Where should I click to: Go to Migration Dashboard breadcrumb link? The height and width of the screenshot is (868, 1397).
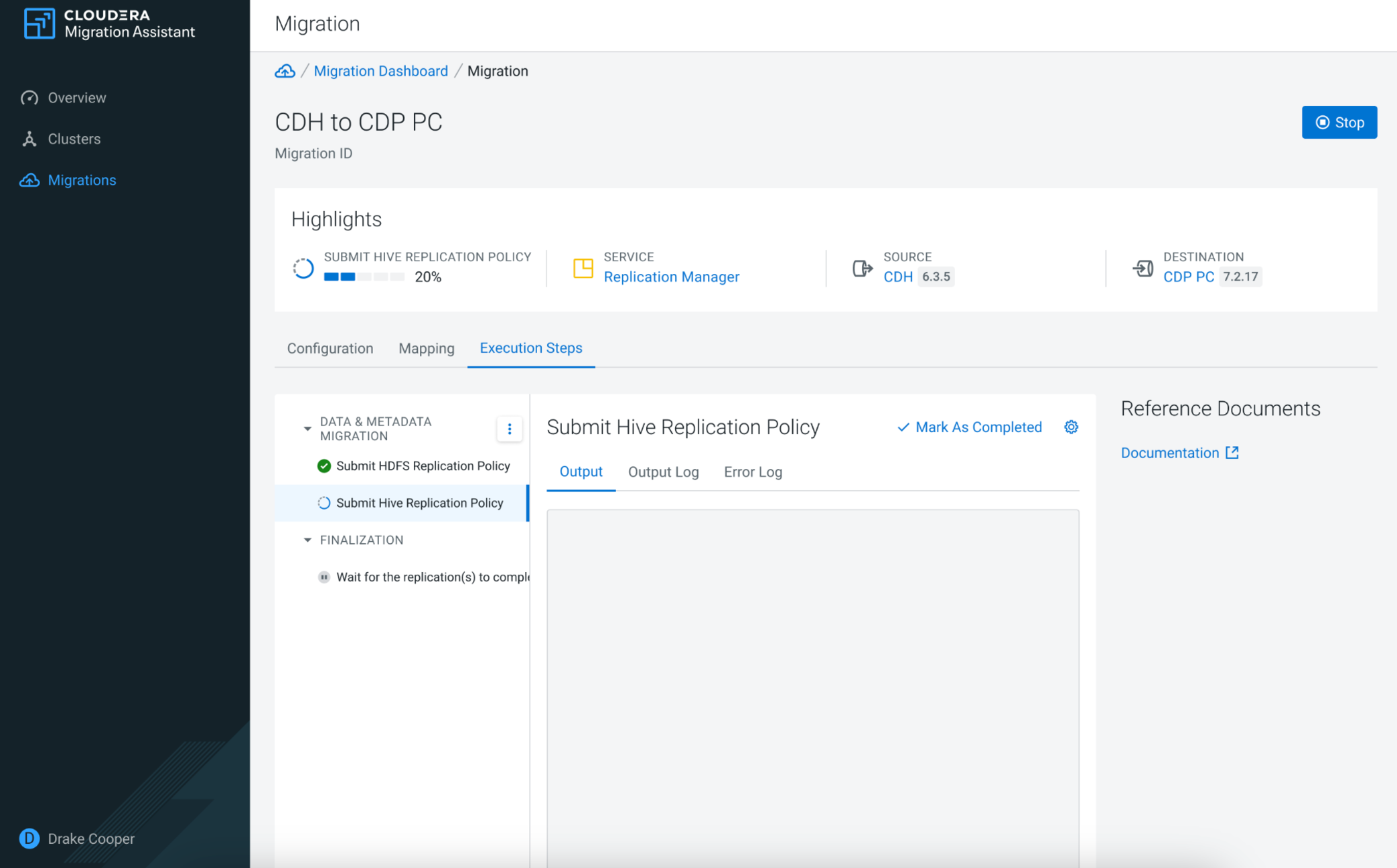click(380, 71)
